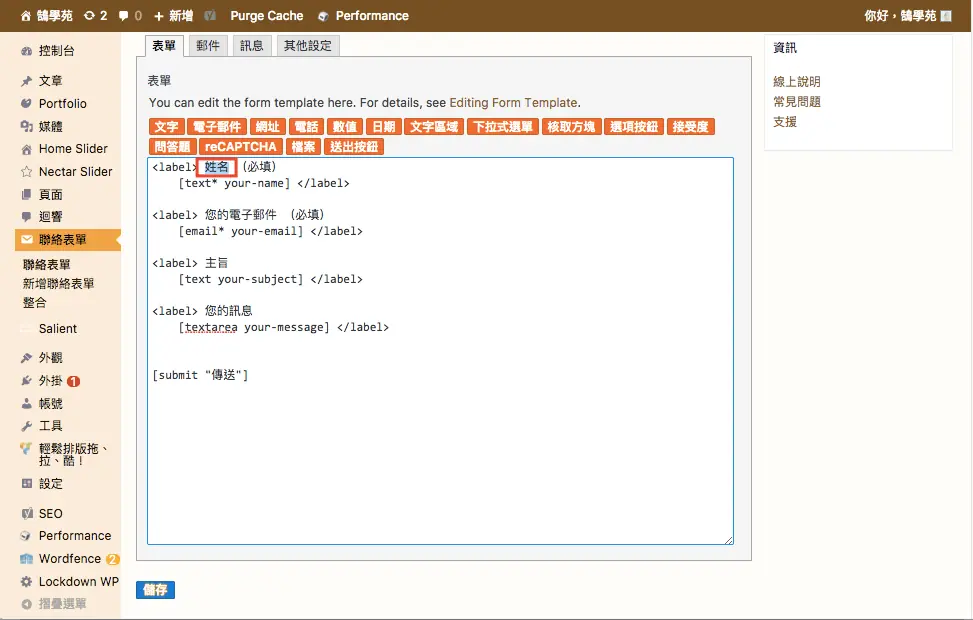
Task: Insert a 電子郵件 field tag
Action: (x=217, y=127)
